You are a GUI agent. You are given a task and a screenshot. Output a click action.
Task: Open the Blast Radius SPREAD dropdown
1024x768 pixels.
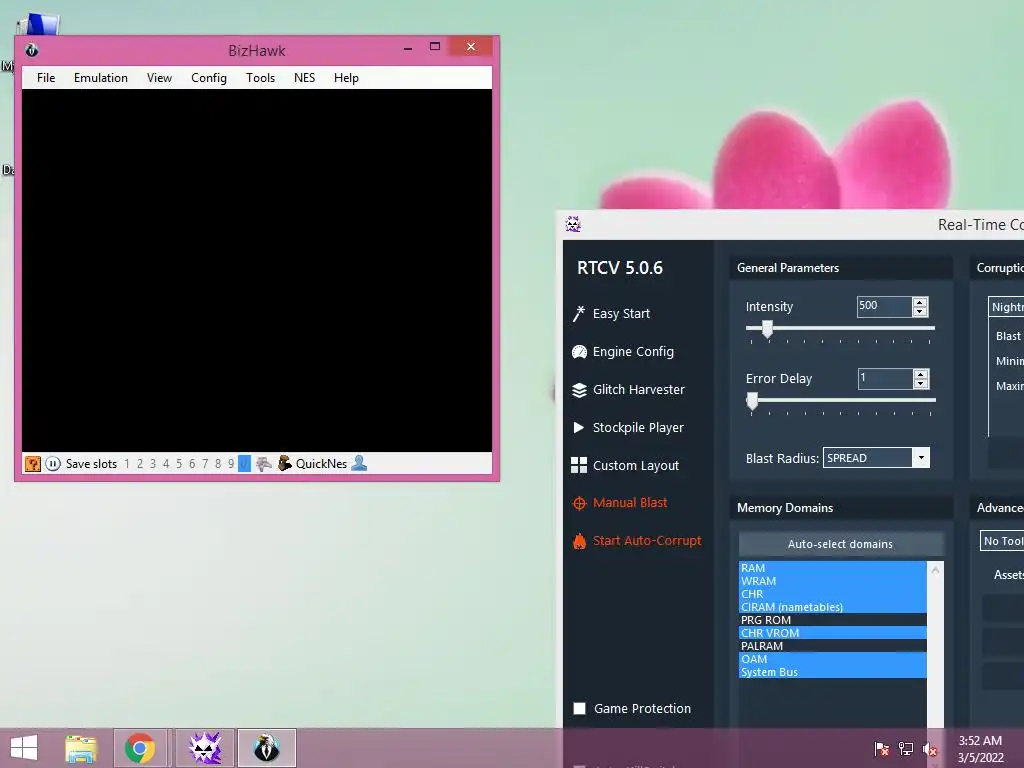(876, 458)
